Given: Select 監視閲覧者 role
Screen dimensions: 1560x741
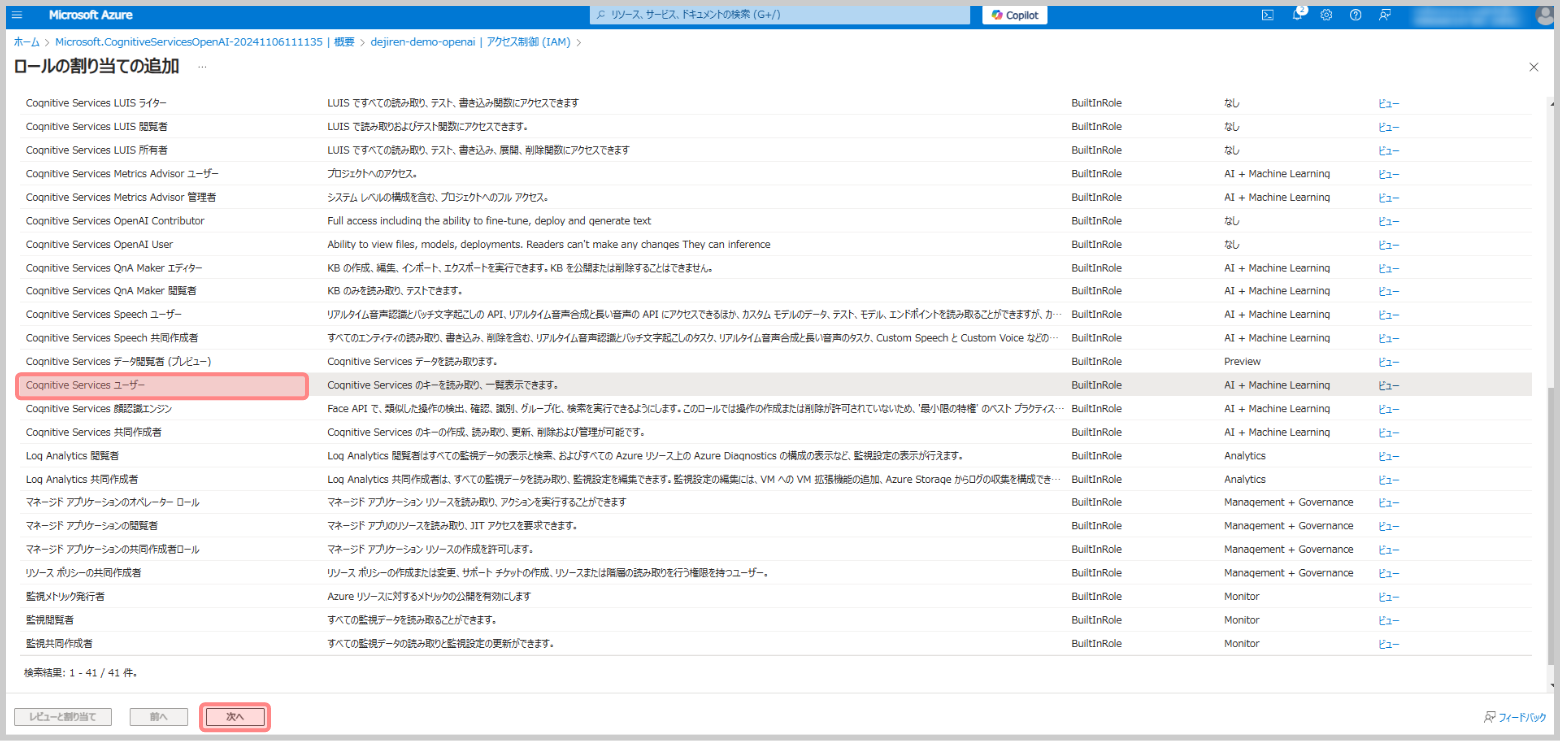Looking at the screenshot, I should point(49,620).
